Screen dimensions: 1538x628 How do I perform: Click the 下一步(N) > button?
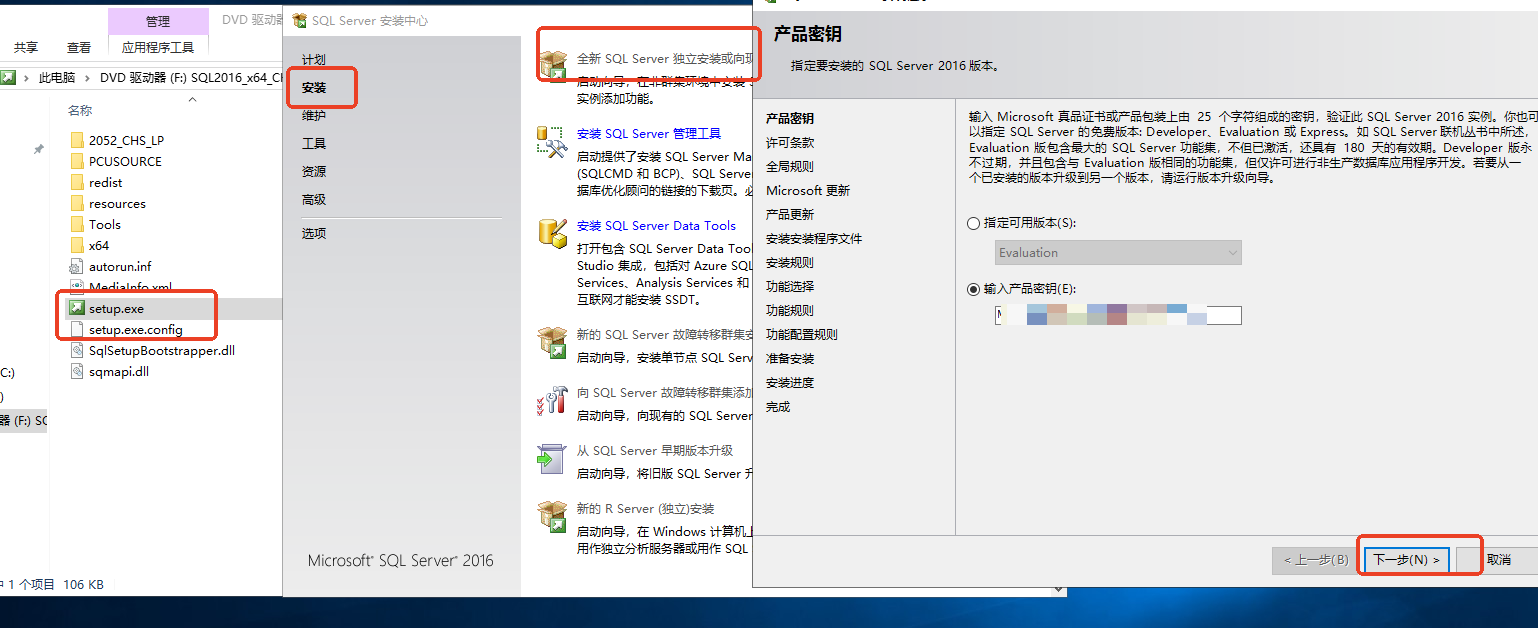(x=1406, y=560)
